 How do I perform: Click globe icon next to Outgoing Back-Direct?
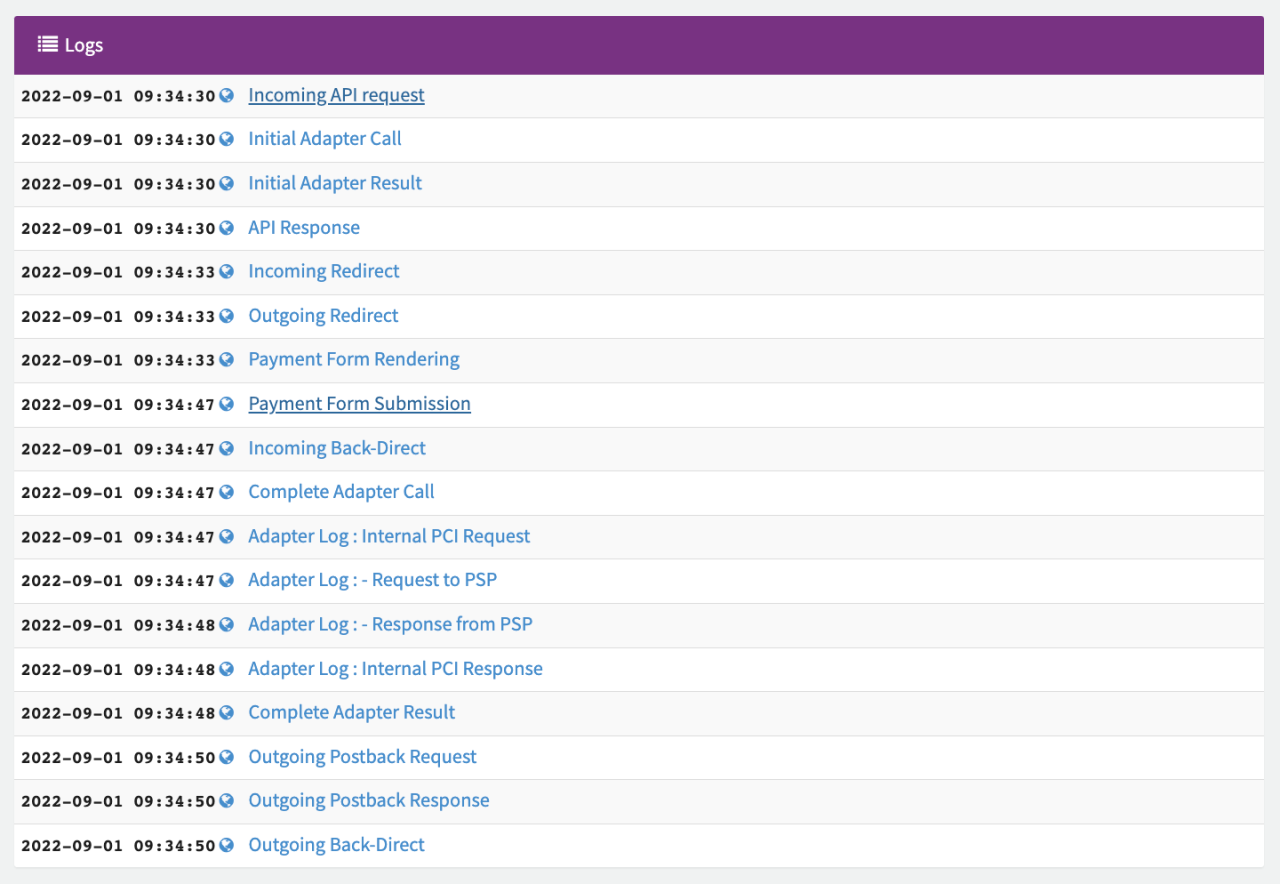click(x=227, y=845)
